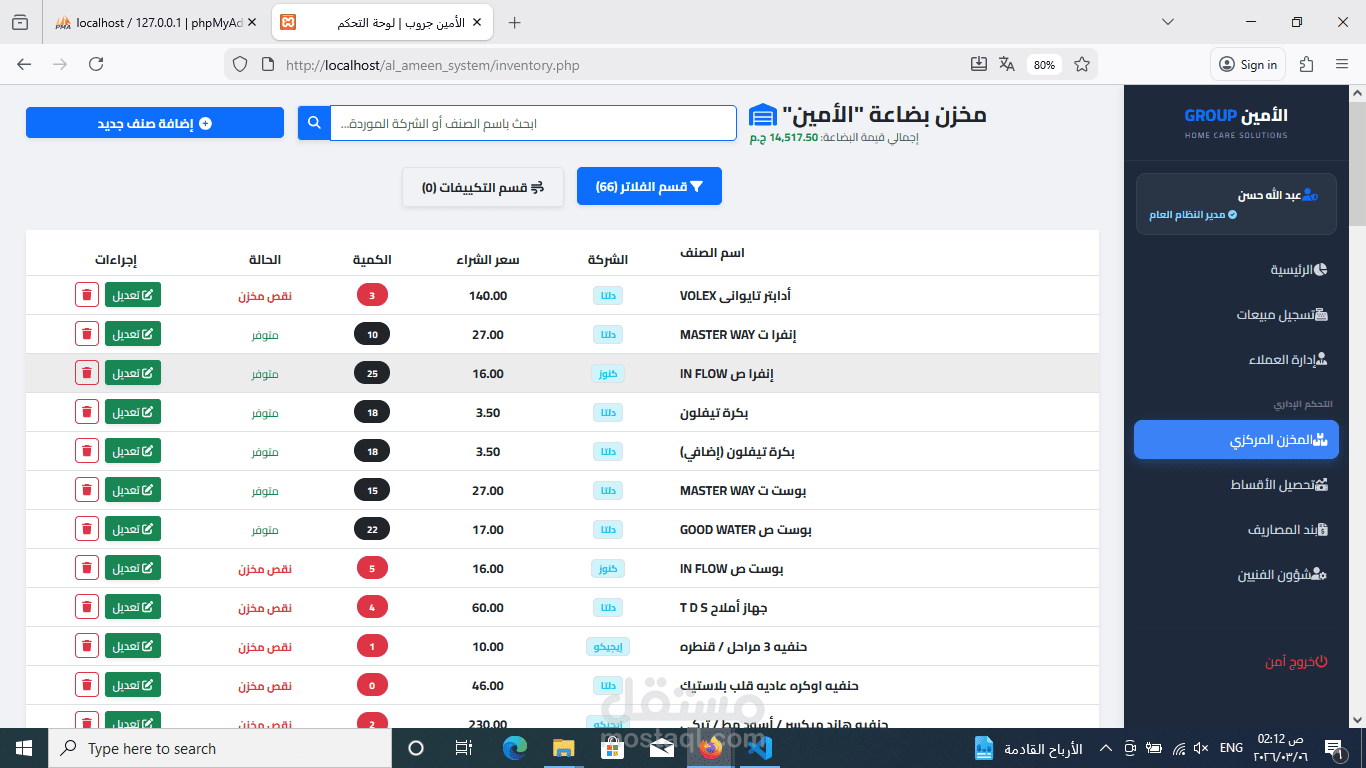The width and height of the screenshot is (1366, 768).
Task: Reload the inventory page
Action: tap(96, 64)
